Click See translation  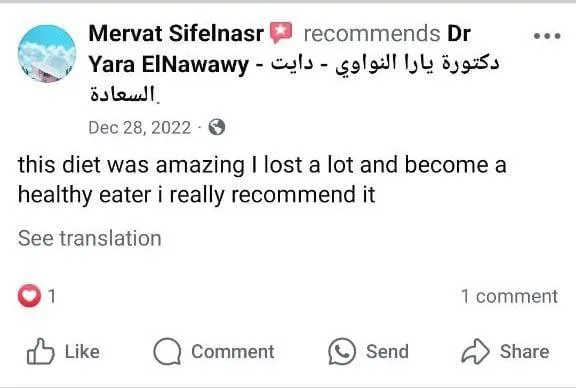90,238
